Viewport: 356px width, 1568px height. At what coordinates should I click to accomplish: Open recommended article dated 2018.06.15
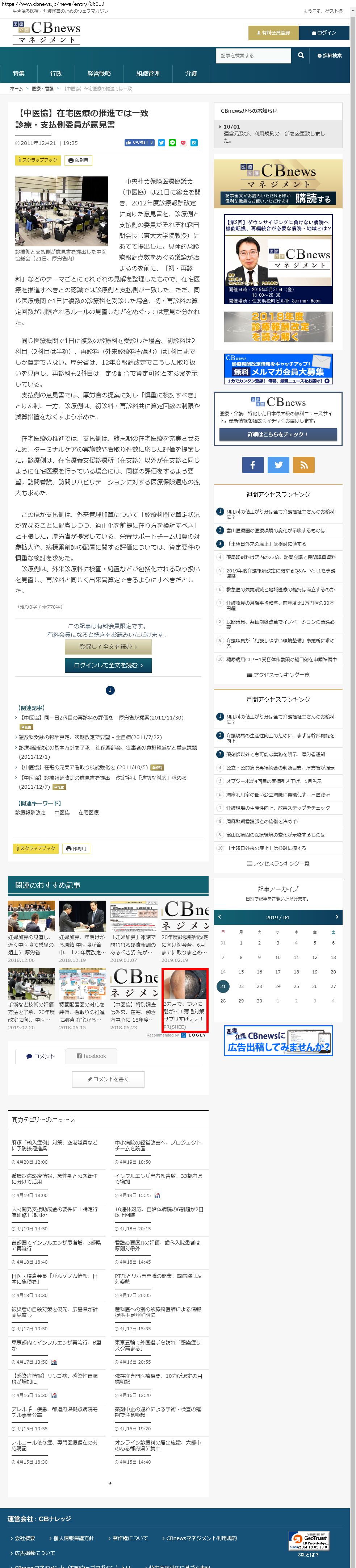coord(82,999)
